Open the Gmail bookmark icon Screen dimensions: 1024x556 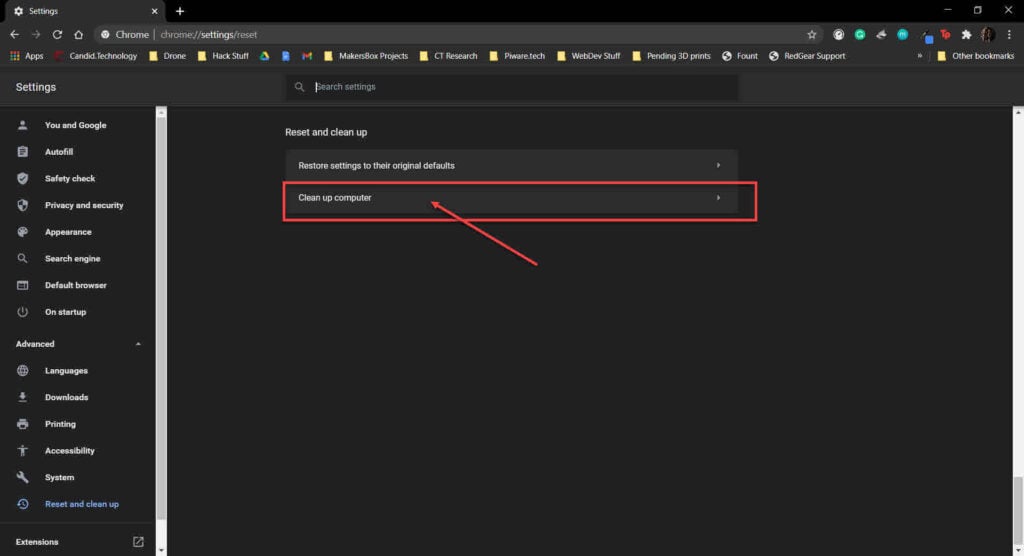[307, 56]
